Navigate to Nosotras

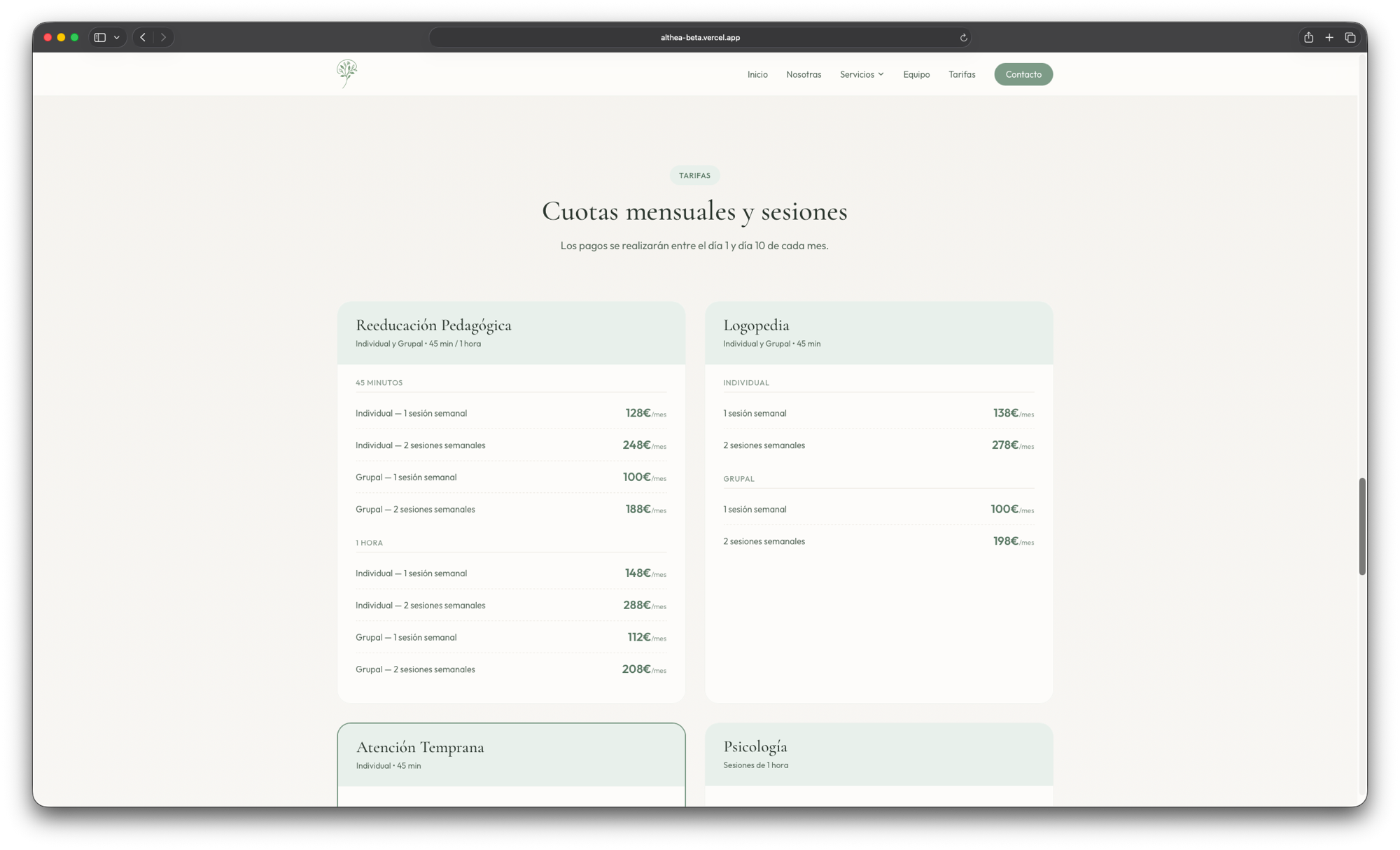click(x=804, y=74)
